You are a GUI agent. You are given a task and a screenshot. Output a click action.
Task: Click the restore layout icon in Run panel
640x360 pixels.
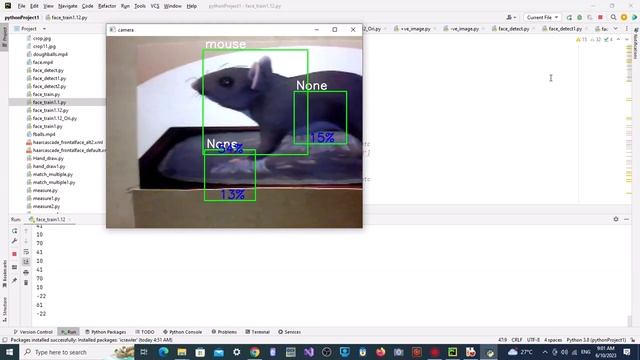(x=15, y=267)
